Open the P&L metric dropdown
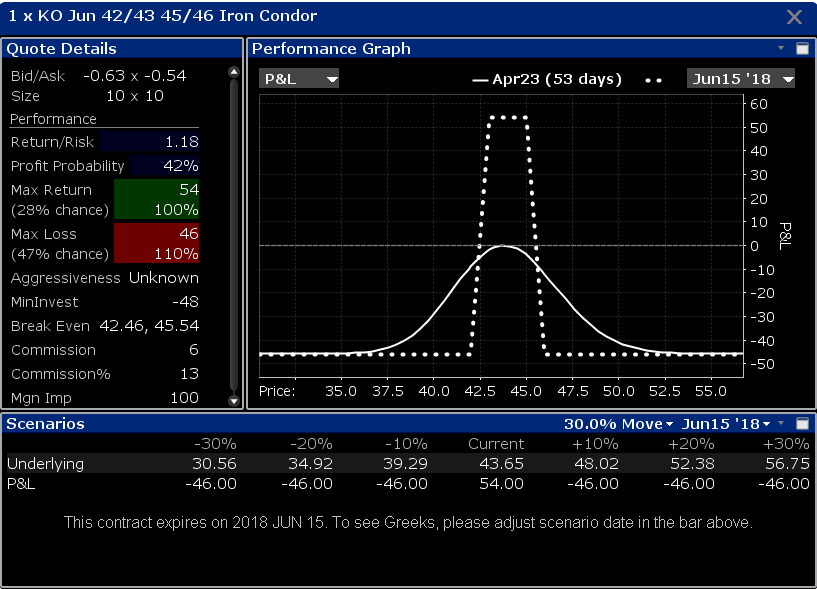This screenshot has width=817, height=589. [x=299, y=77]
